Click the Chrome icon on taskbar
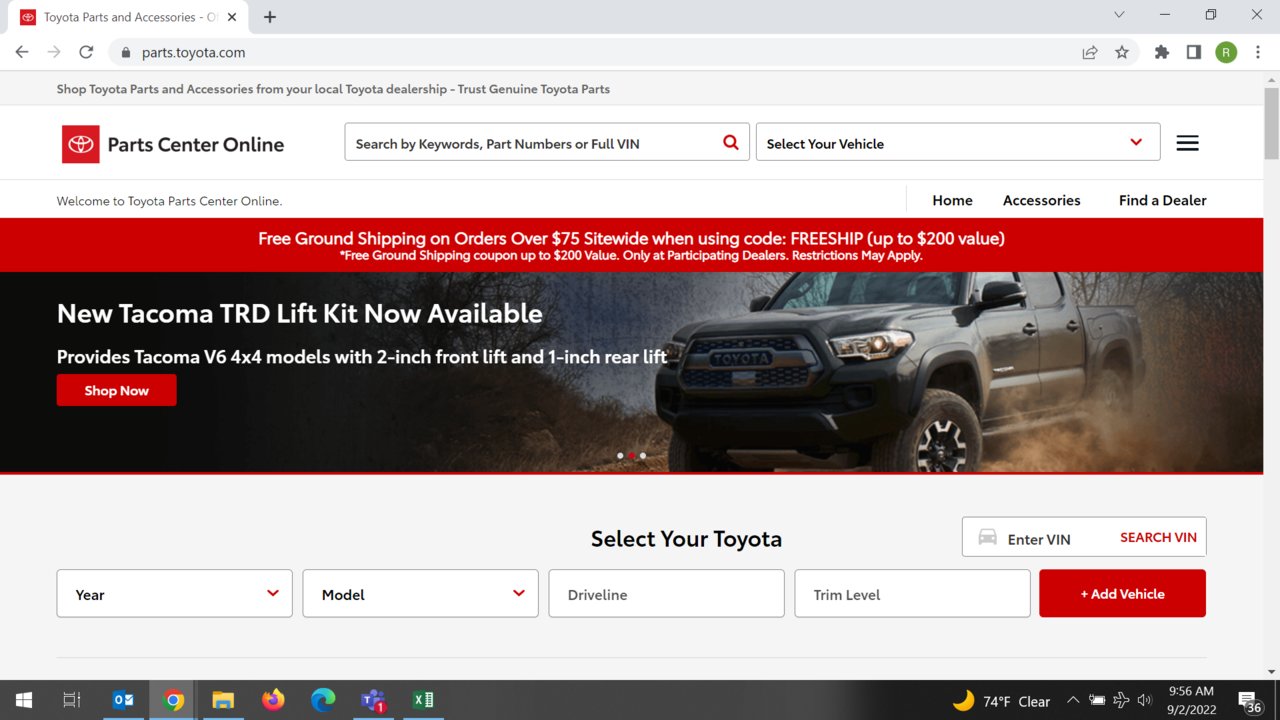The width and height of the screenshot is (1280, 720). [173, 700]
